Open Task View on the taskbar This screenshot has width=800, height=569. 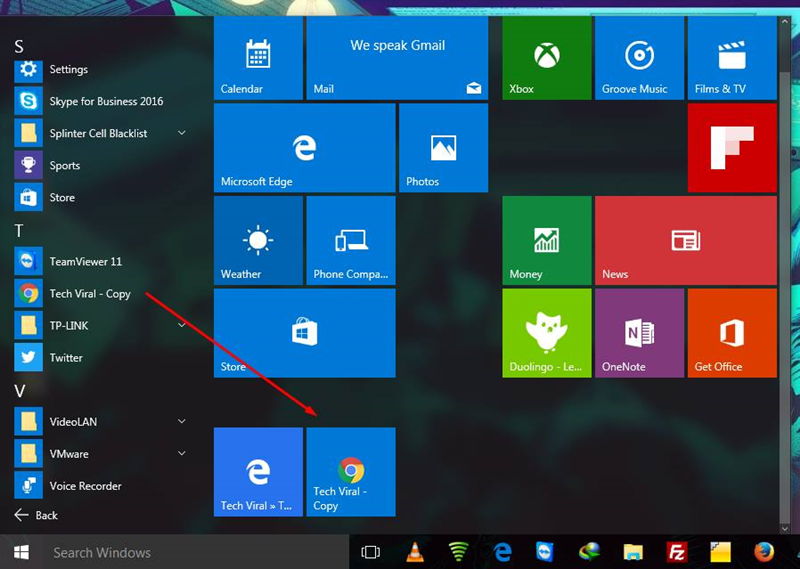pos(370,552)
